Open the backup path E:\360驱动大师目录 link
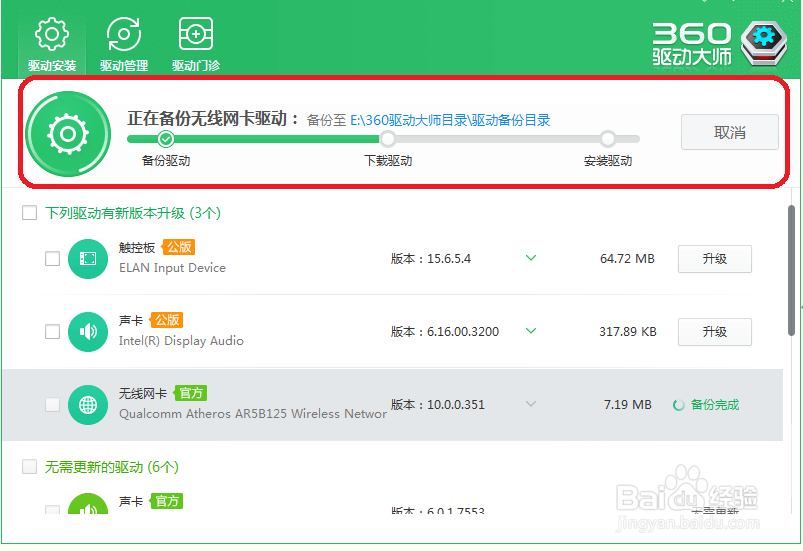This screenshot has height=551, width=803. 450,120
